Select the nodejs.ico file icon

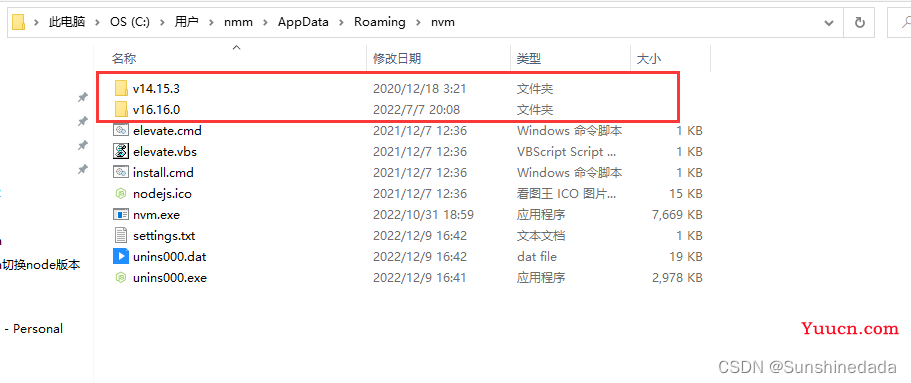121,194
